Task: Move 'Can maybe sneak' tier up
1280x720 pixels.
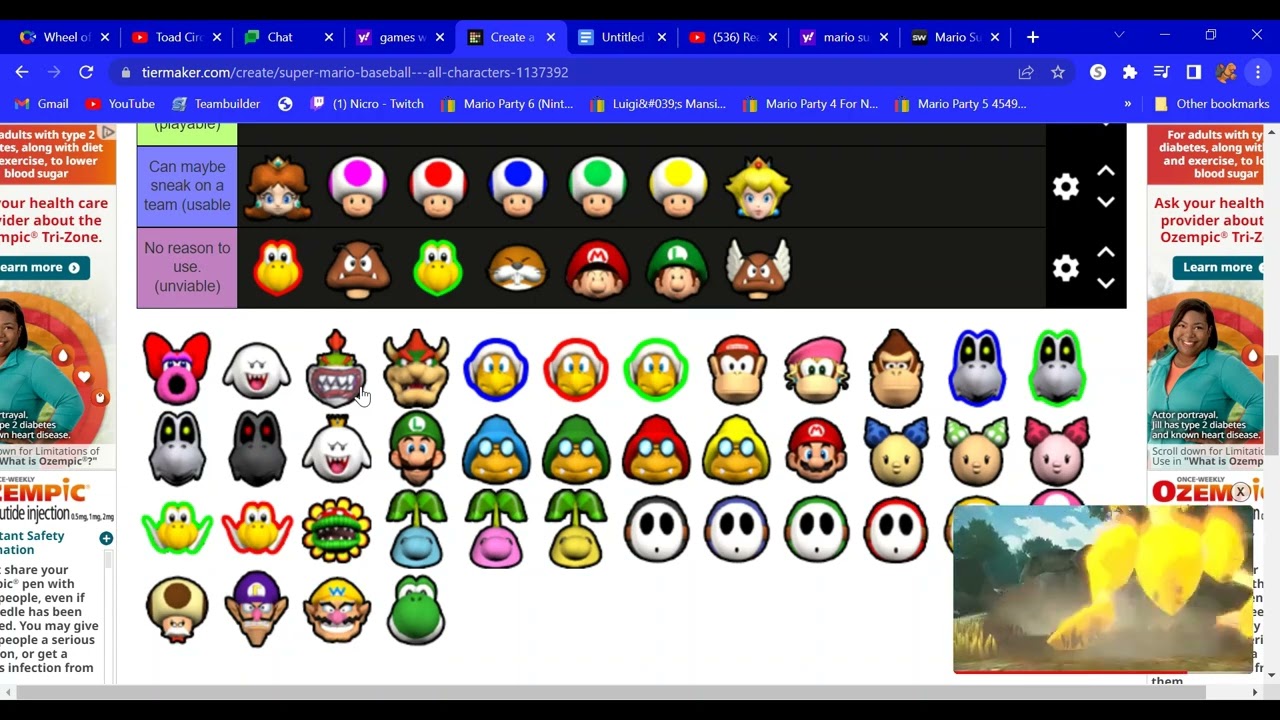Action: click(1106, 171)
